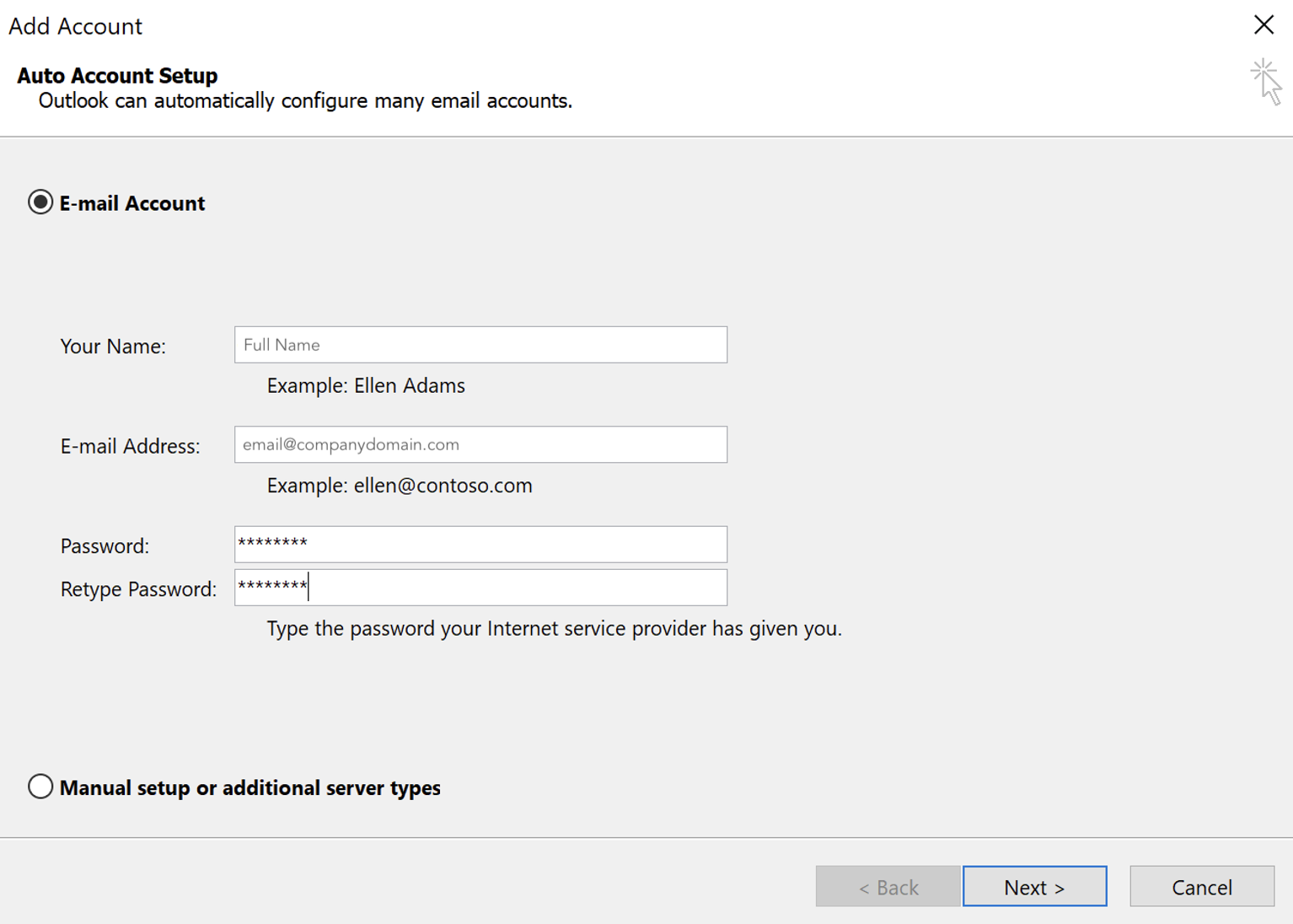Close the Add Account dialog
This screenshot has height=924, width=1293.
point(1263,25)
